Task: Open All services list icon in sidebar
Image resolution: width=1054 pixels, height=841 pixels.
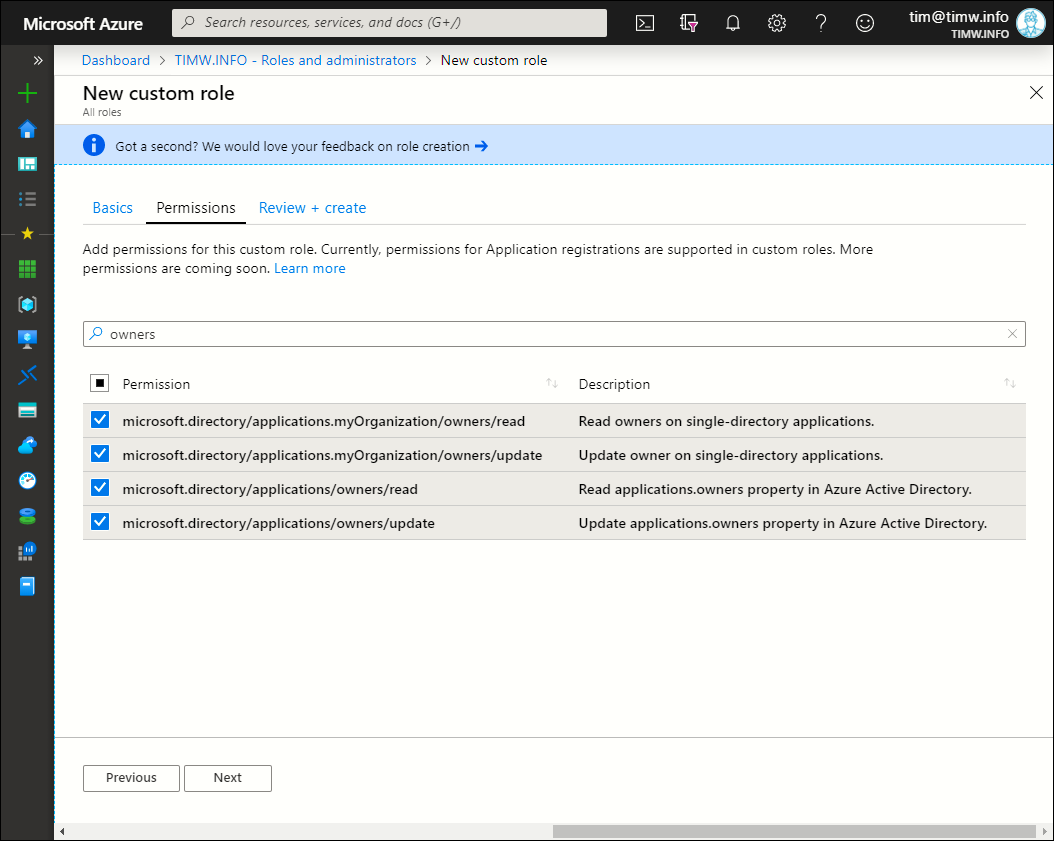Action: (28, 199)
